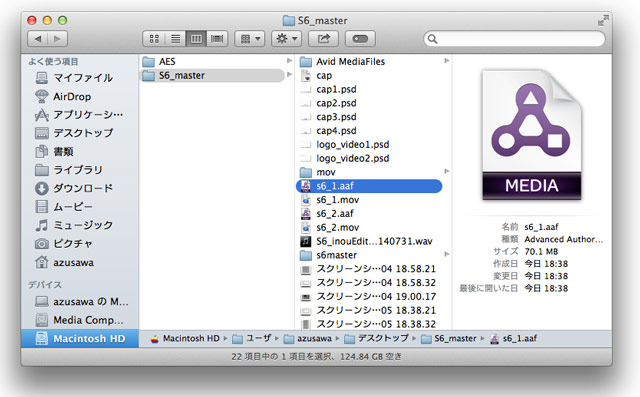Click ユーザ in the path bar
Viewport: 640px width, 397px height.
252,339
